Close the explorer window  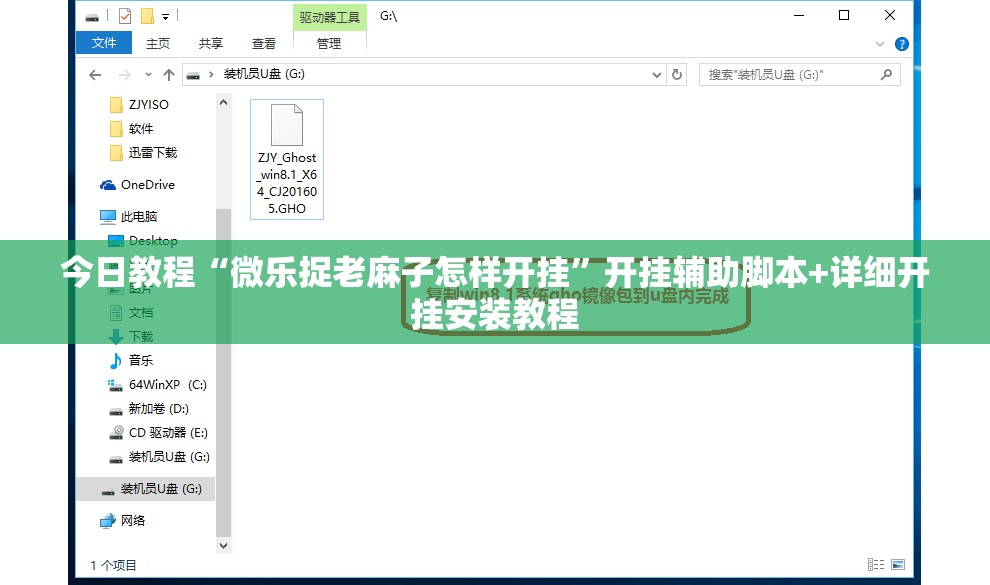coord(890,15)
